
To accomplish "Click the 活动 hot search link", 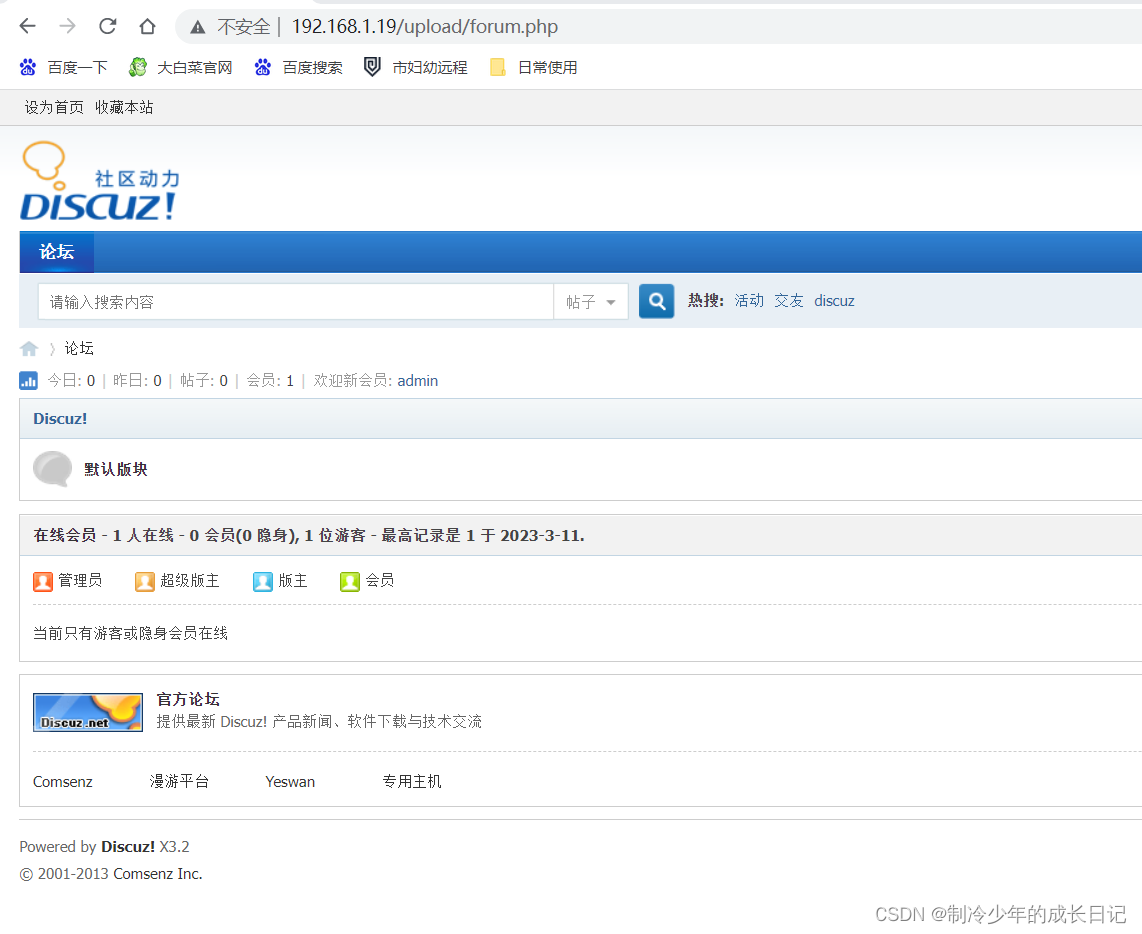I will click(748, 300).
